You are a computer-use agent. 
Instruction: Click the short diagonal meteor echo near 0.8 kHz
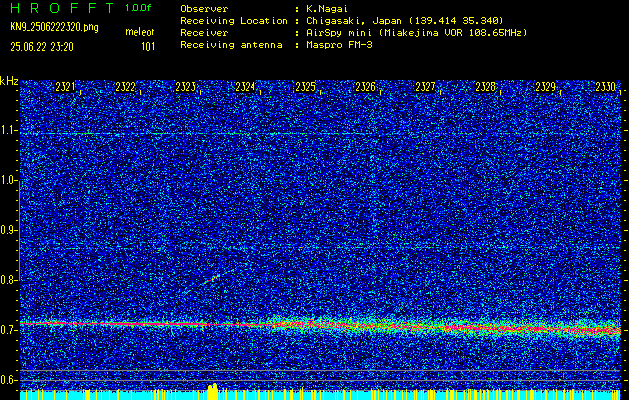click(x=212, y=279)
